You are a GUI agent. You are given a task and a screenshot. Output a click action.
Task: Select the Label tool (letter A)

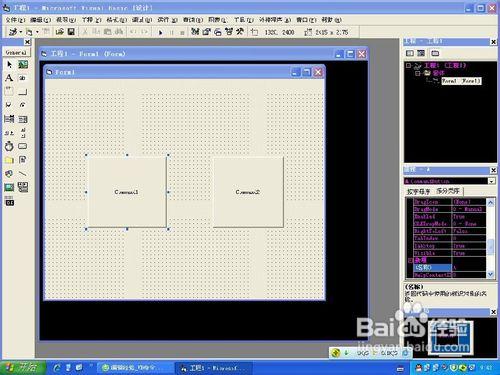9,78
